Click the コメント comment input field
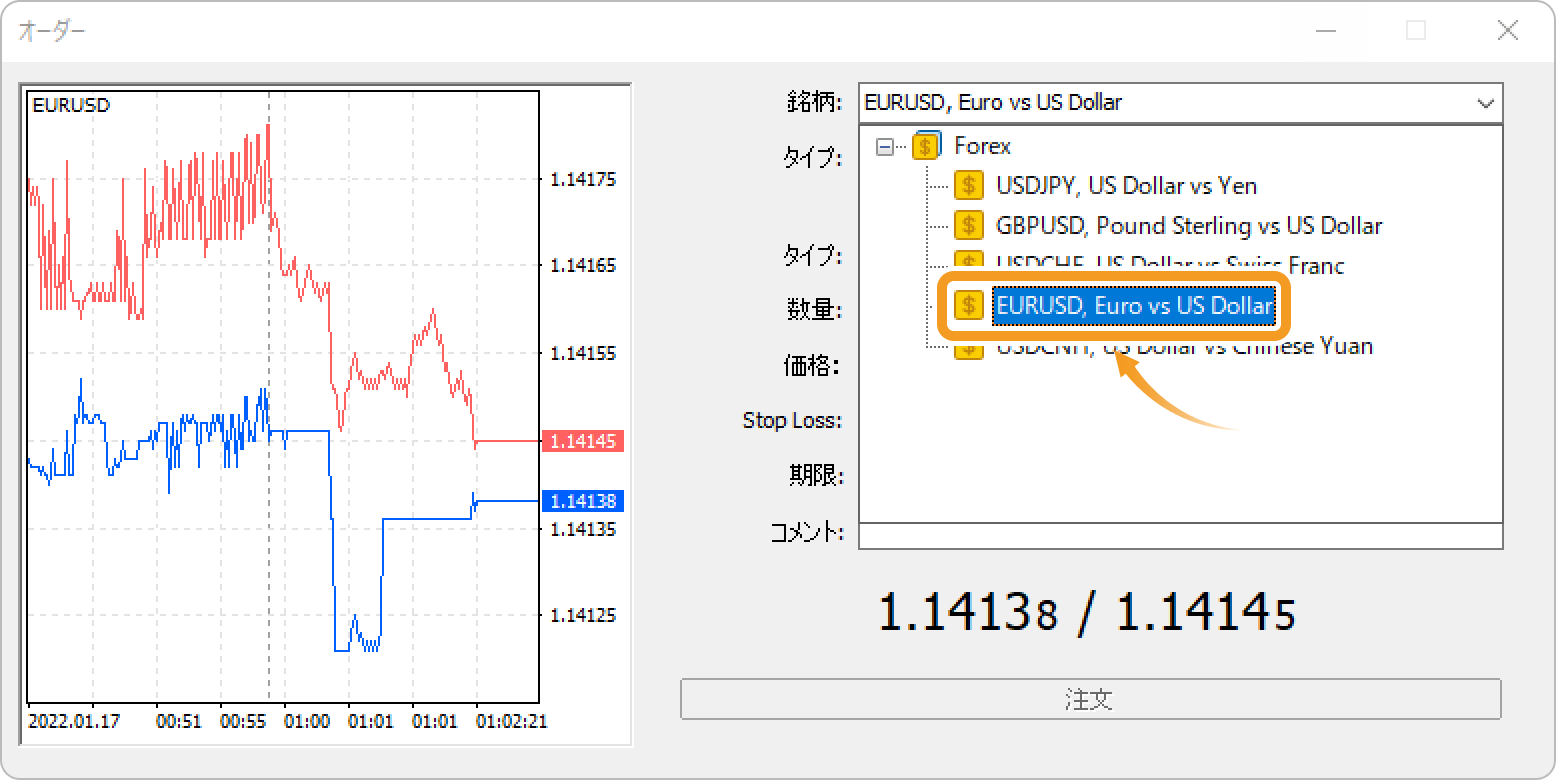 [1181, 536]
